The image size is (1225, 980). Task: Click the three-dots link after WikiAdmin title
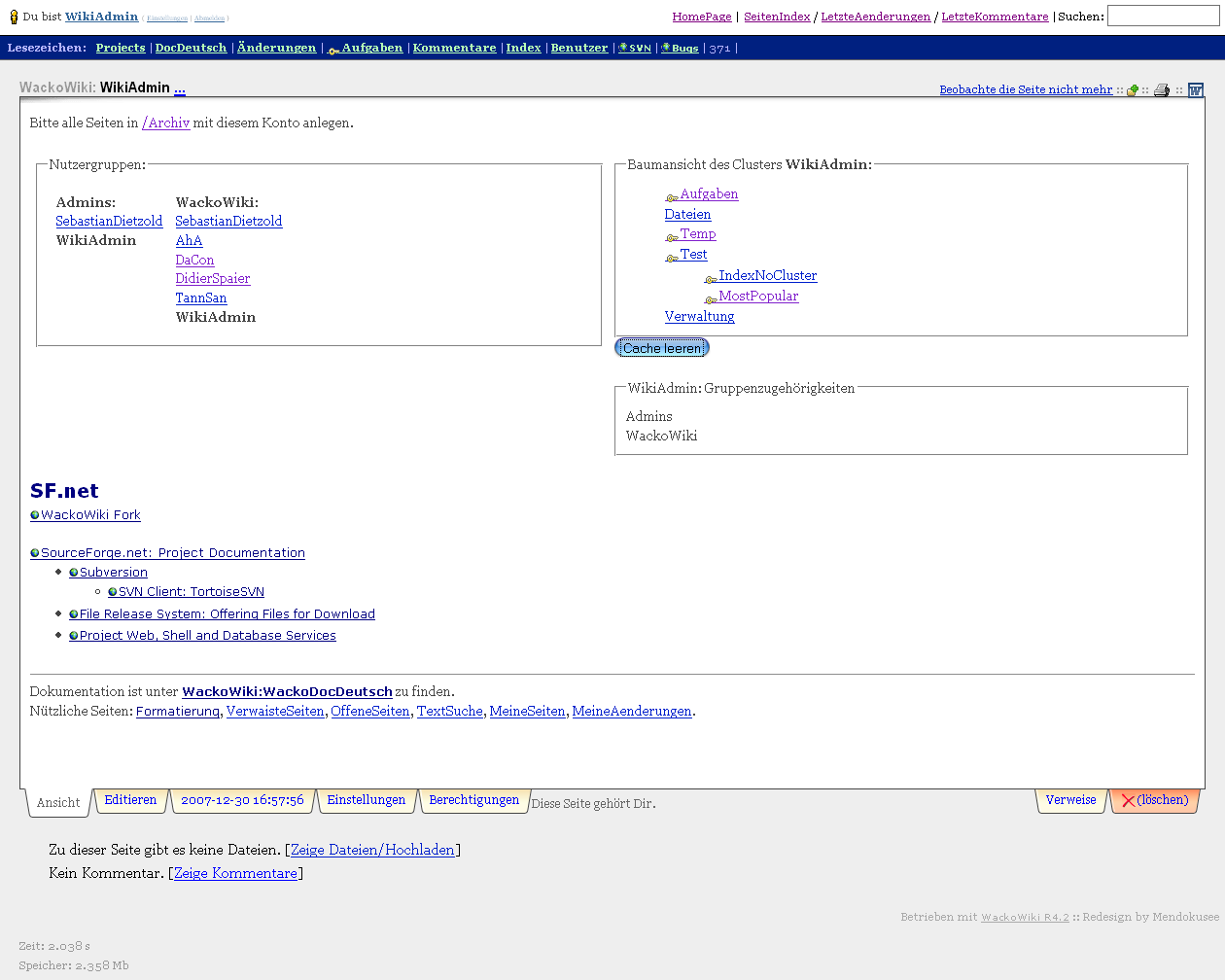coord(180,88)
